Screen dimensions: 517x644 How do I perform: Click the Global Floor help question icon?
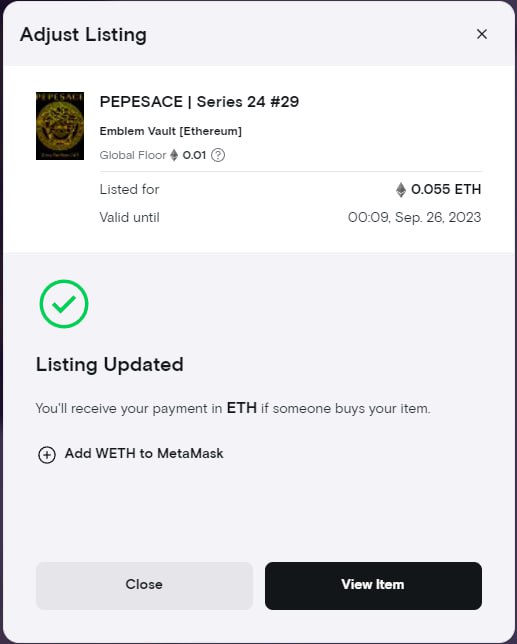tap(218, 155)
